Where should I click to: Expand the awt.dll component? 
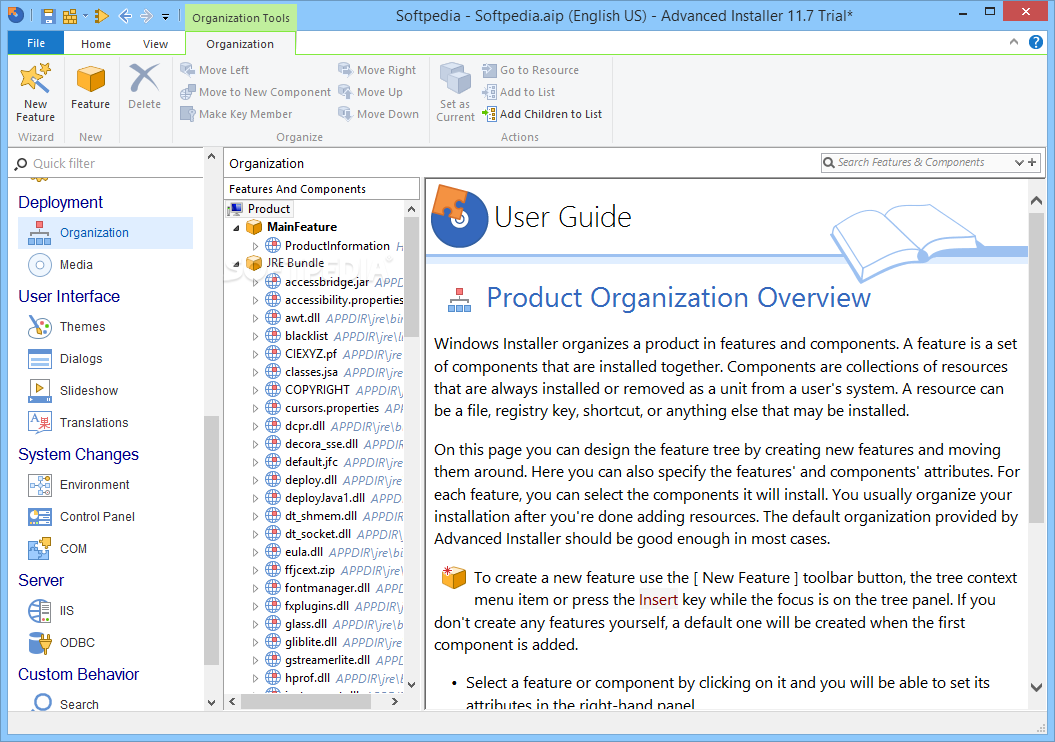[x=255, y=318]
